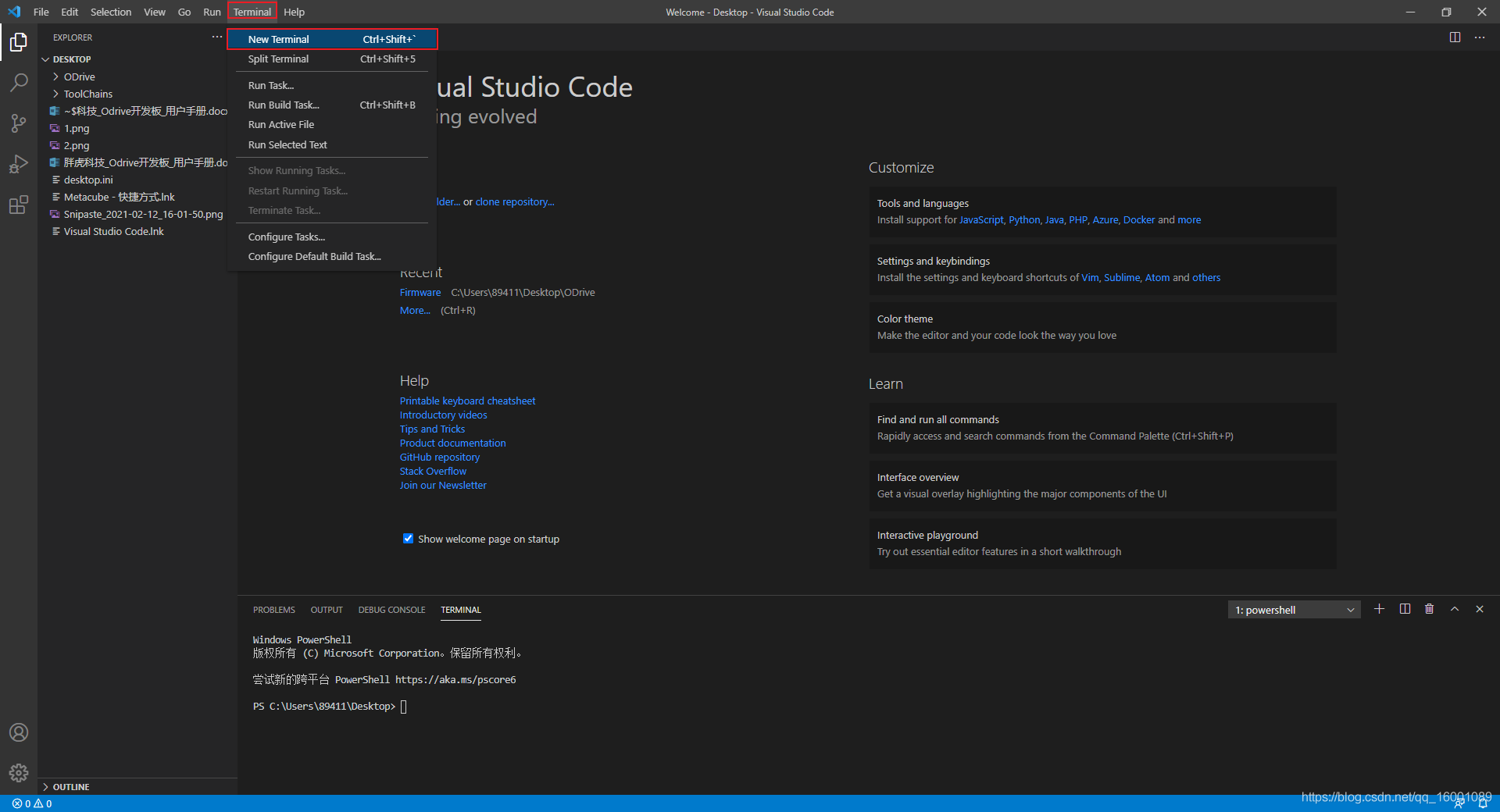The image size is (1500, 812).
Task: Click the terminal prompt input area
Action: pos(404,707)
